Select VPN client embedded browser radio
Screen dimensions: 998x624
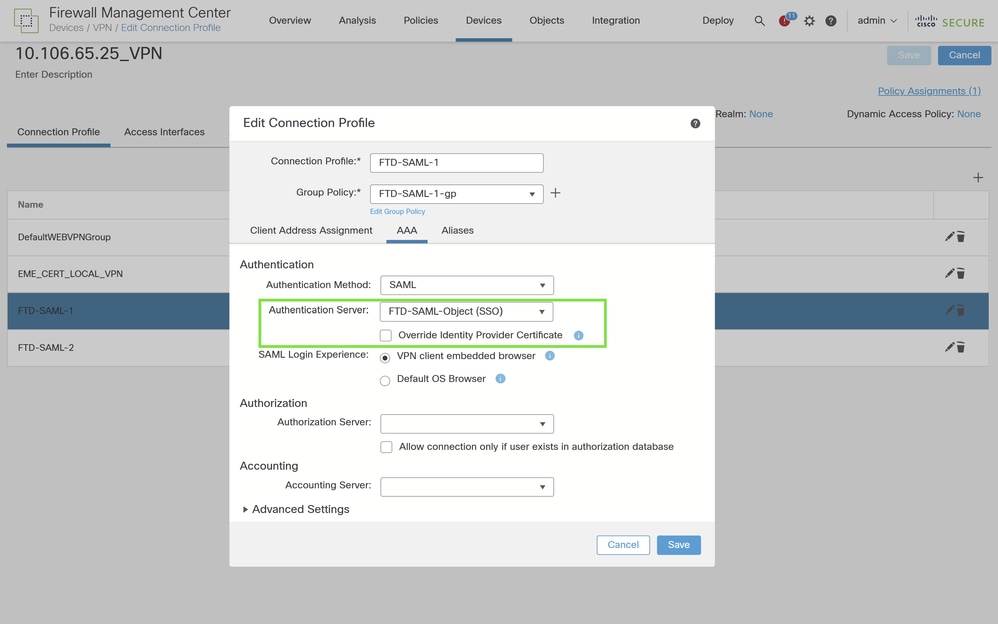click(385, 358)
